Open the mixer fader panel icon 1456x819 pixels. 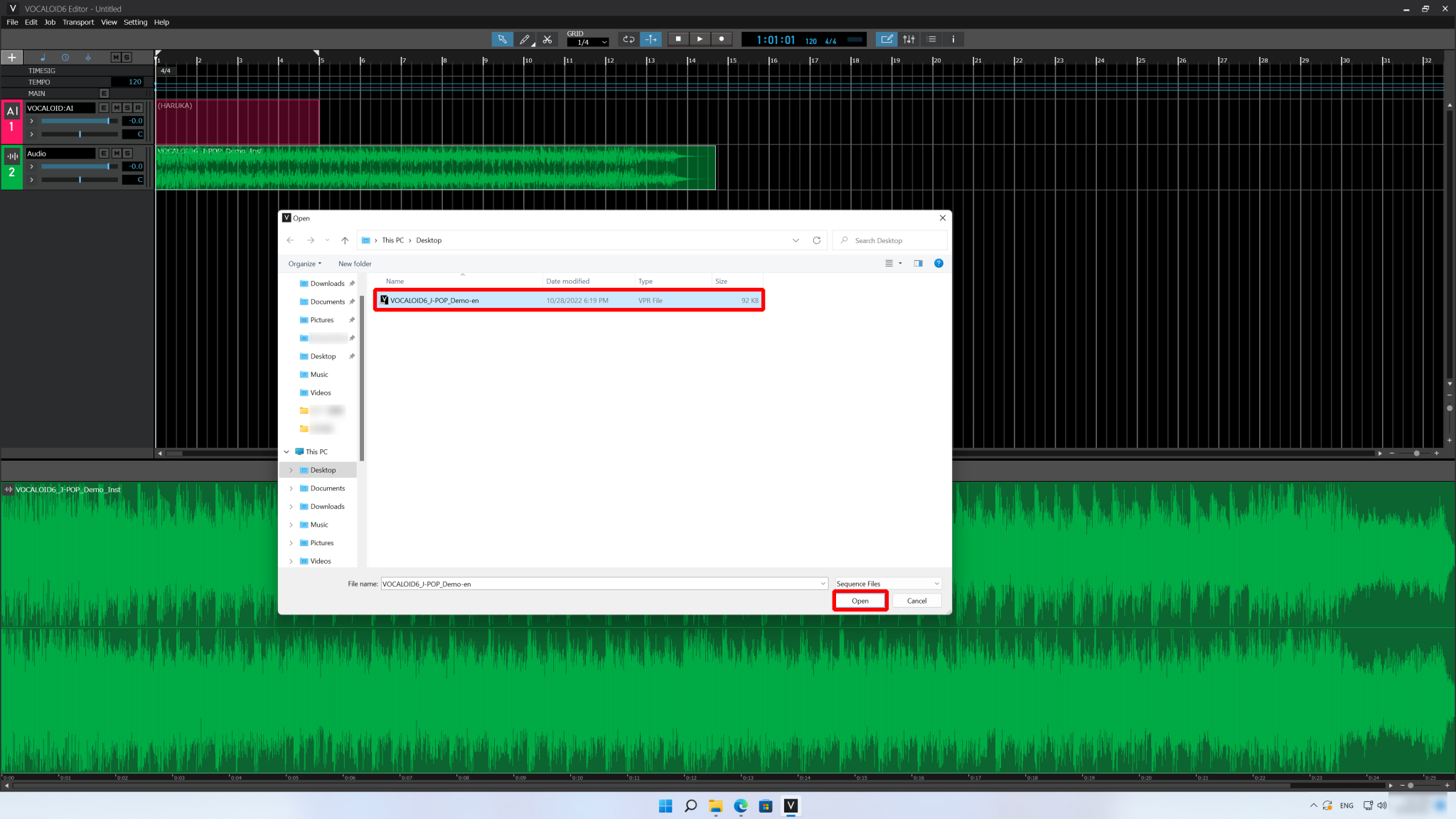[x=909, y=39]
